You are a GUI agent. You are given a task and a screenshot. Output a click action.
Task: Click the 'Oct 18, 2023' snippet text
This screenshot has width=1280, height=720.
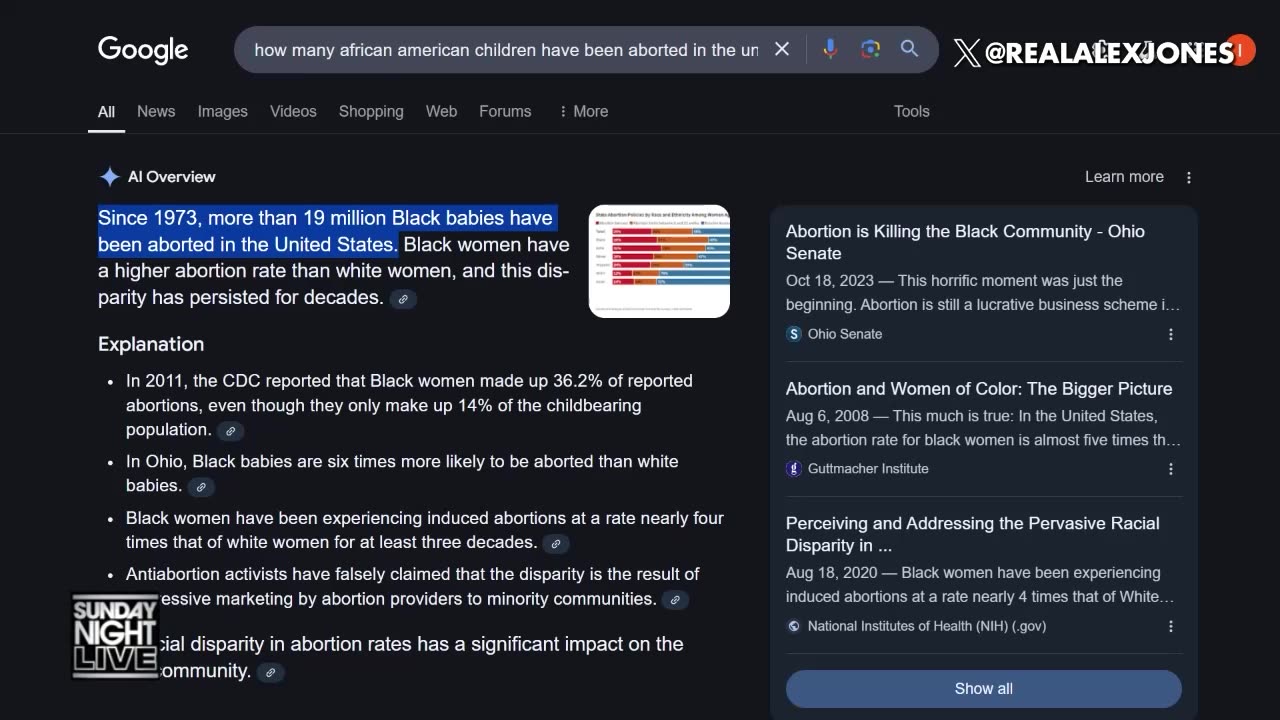pyautogui.click(x=983, y=293)
